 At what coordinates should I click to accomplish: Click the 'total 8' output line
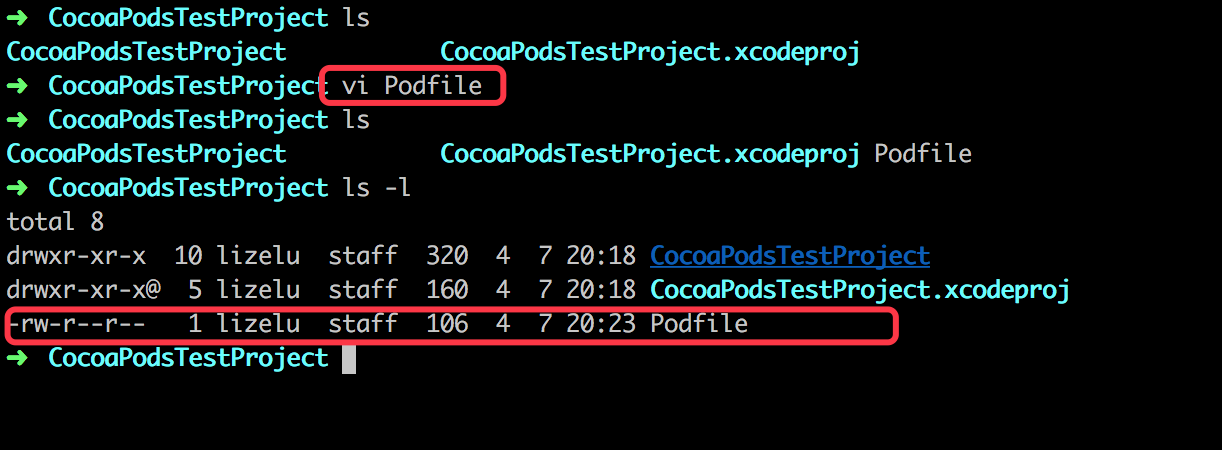55,222
